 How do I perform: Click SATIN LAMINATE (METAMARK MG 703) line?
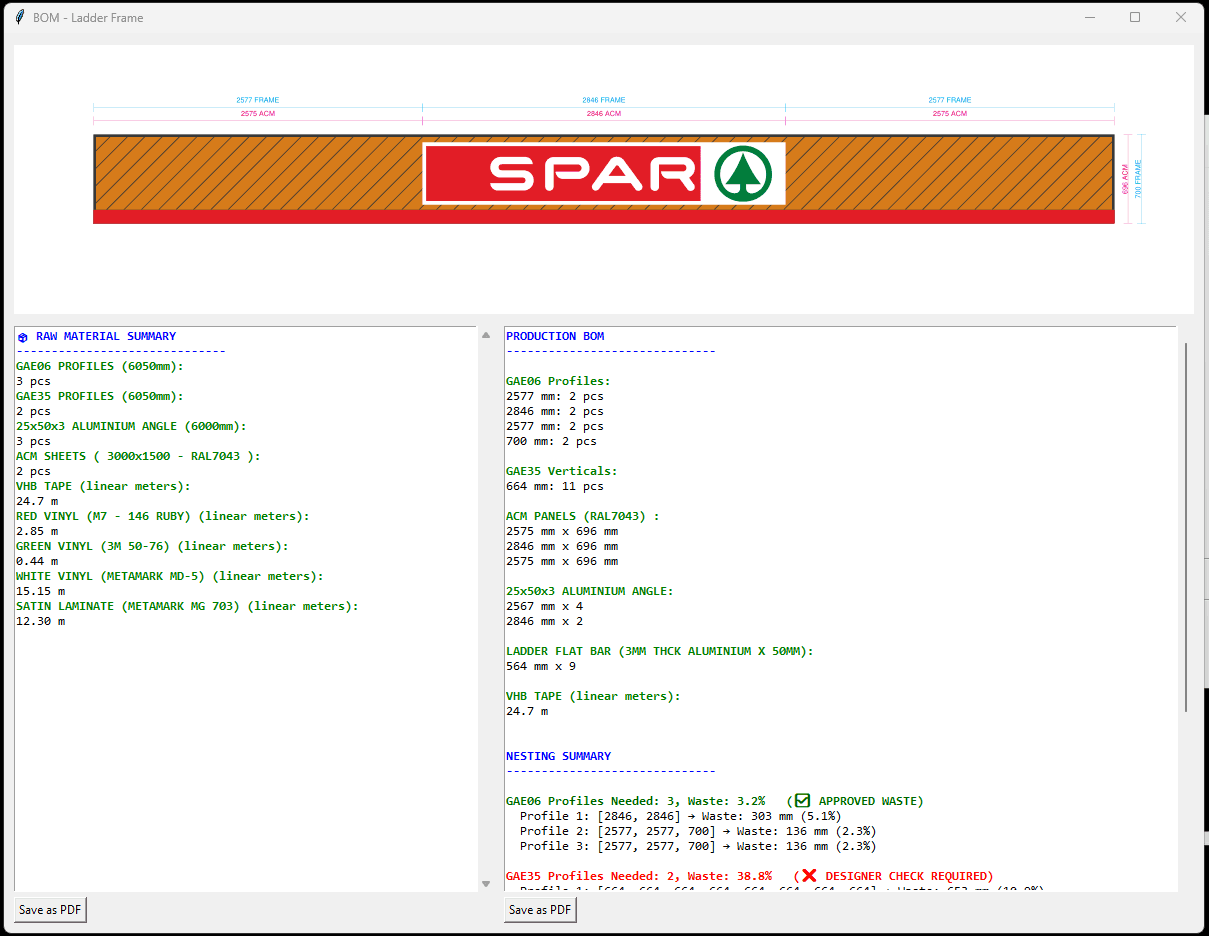click(x=187, y=606)
